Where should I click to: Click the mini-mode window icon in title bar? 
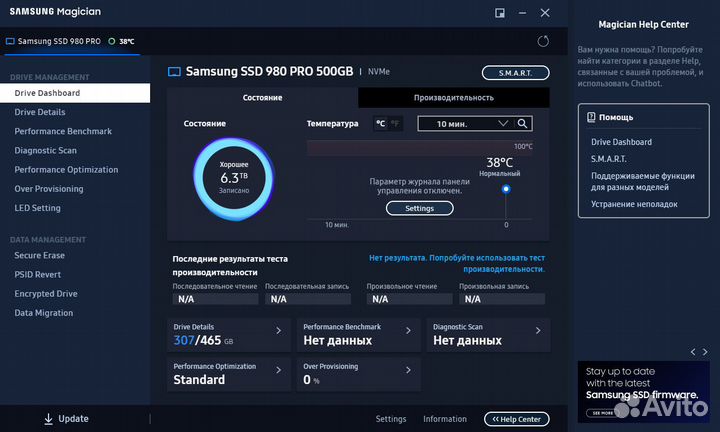500,13
